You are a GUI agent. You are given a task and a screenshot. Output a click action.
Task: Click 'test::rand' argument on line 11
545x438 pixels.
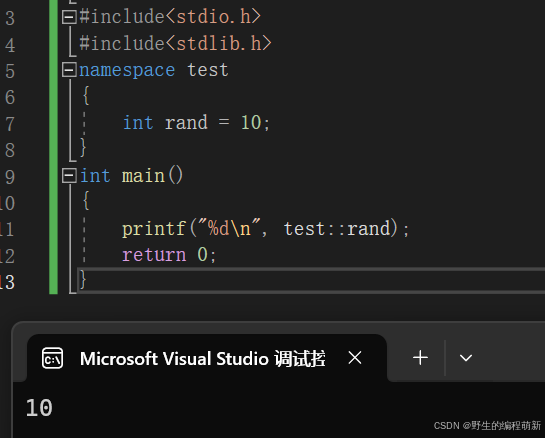337,229
